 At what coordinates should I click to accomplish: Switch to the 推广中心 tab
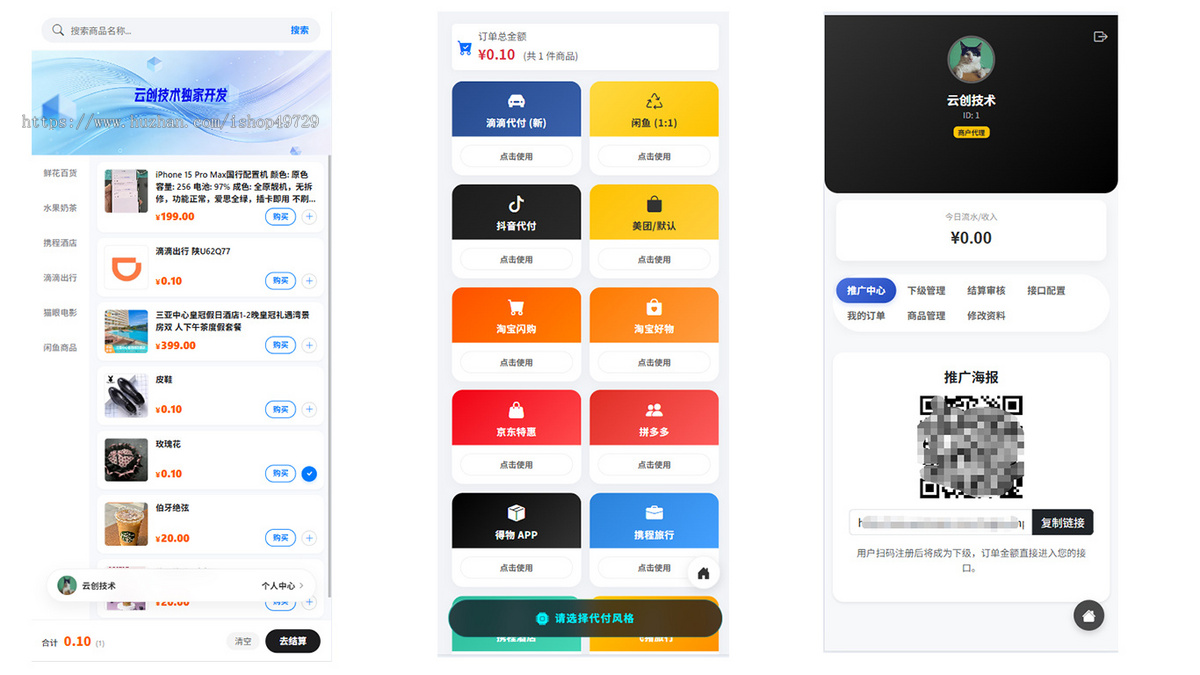(x=866, y=290)
